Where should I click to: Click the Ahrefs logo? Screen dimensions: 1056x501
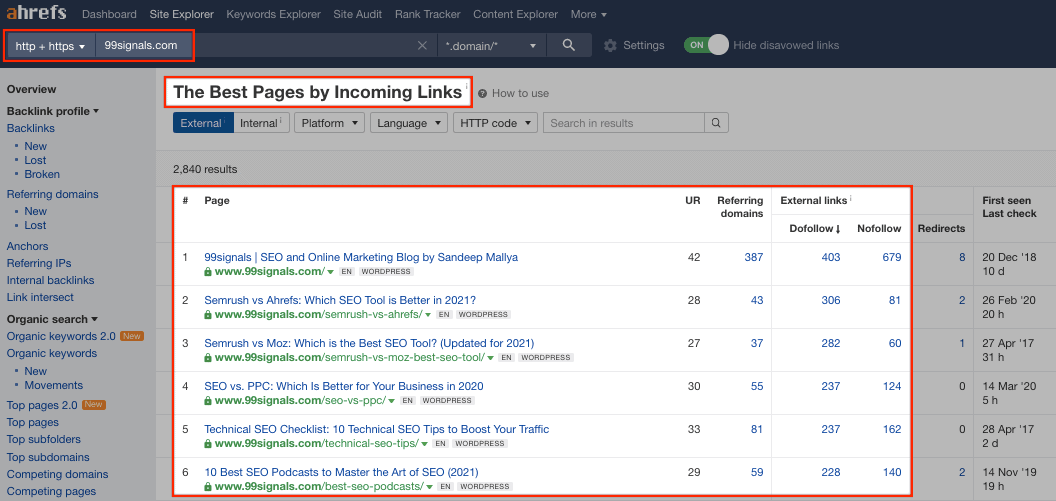[36, 14]
